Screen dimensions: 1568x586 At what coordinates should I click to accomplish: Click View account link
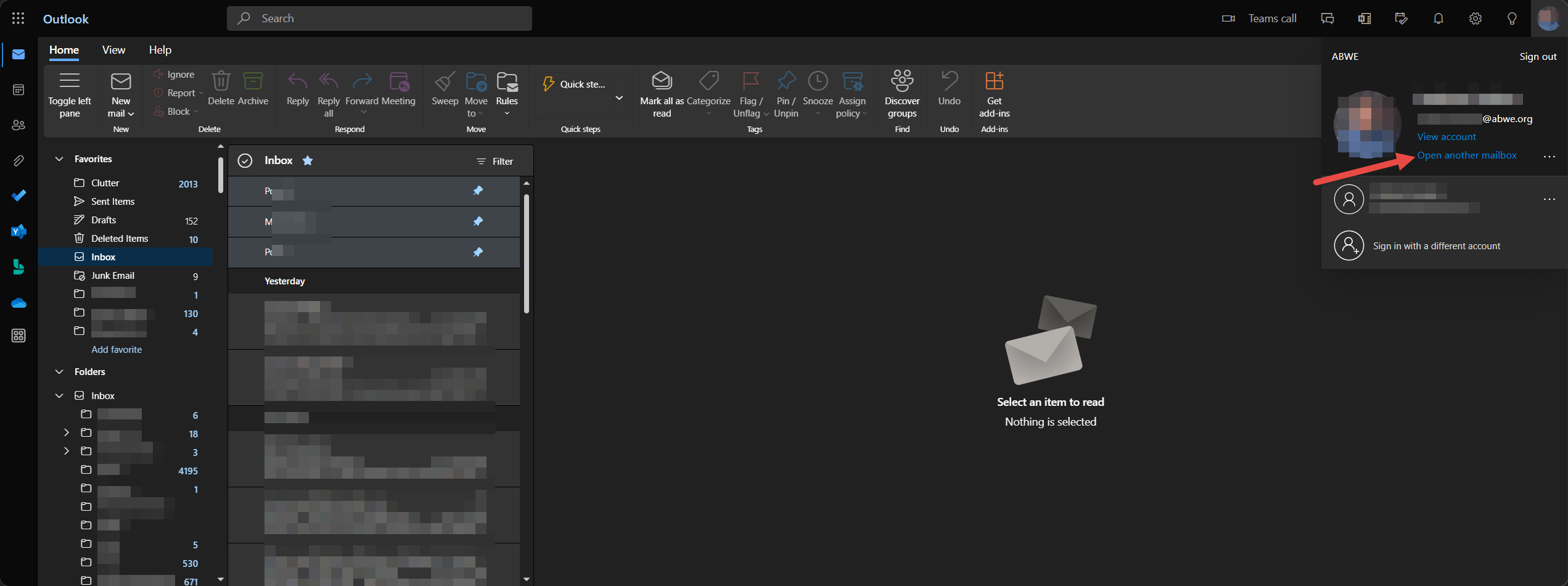point(1447,137)
